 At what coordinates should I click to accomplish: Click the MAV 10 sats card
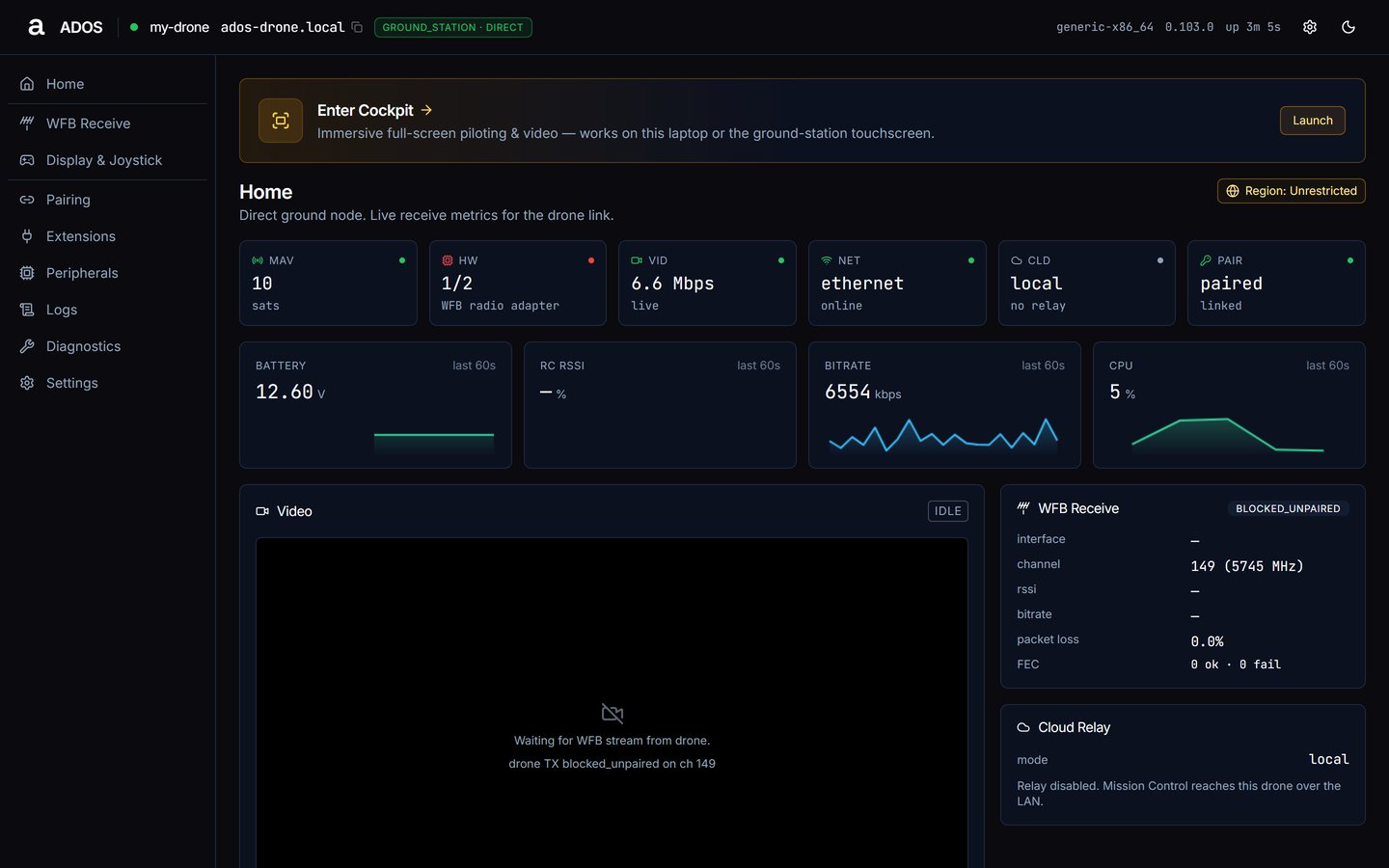tap(328, 283)
